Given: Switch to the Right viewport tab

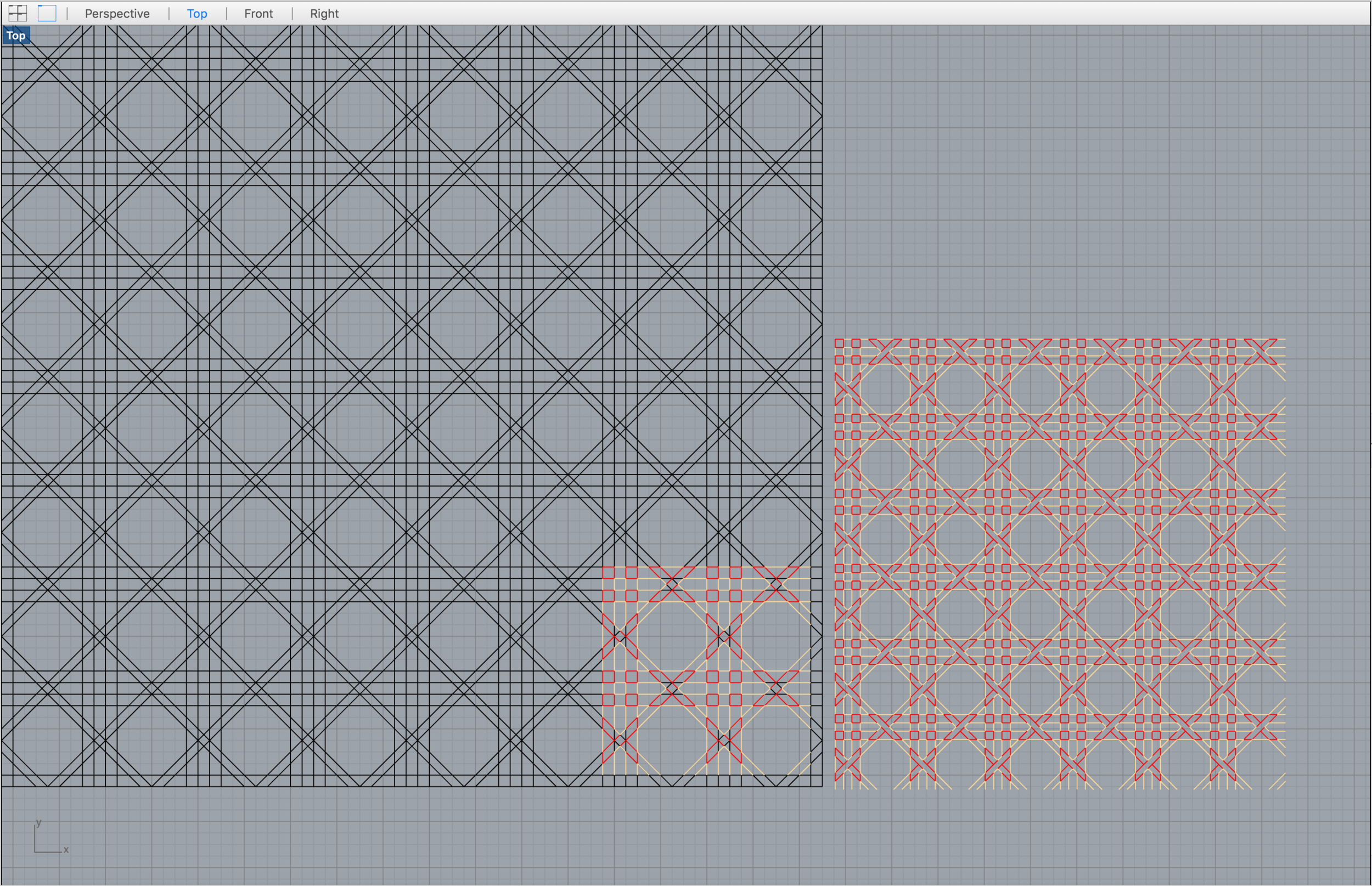Looking at the screenshot, I should point(324,14).
